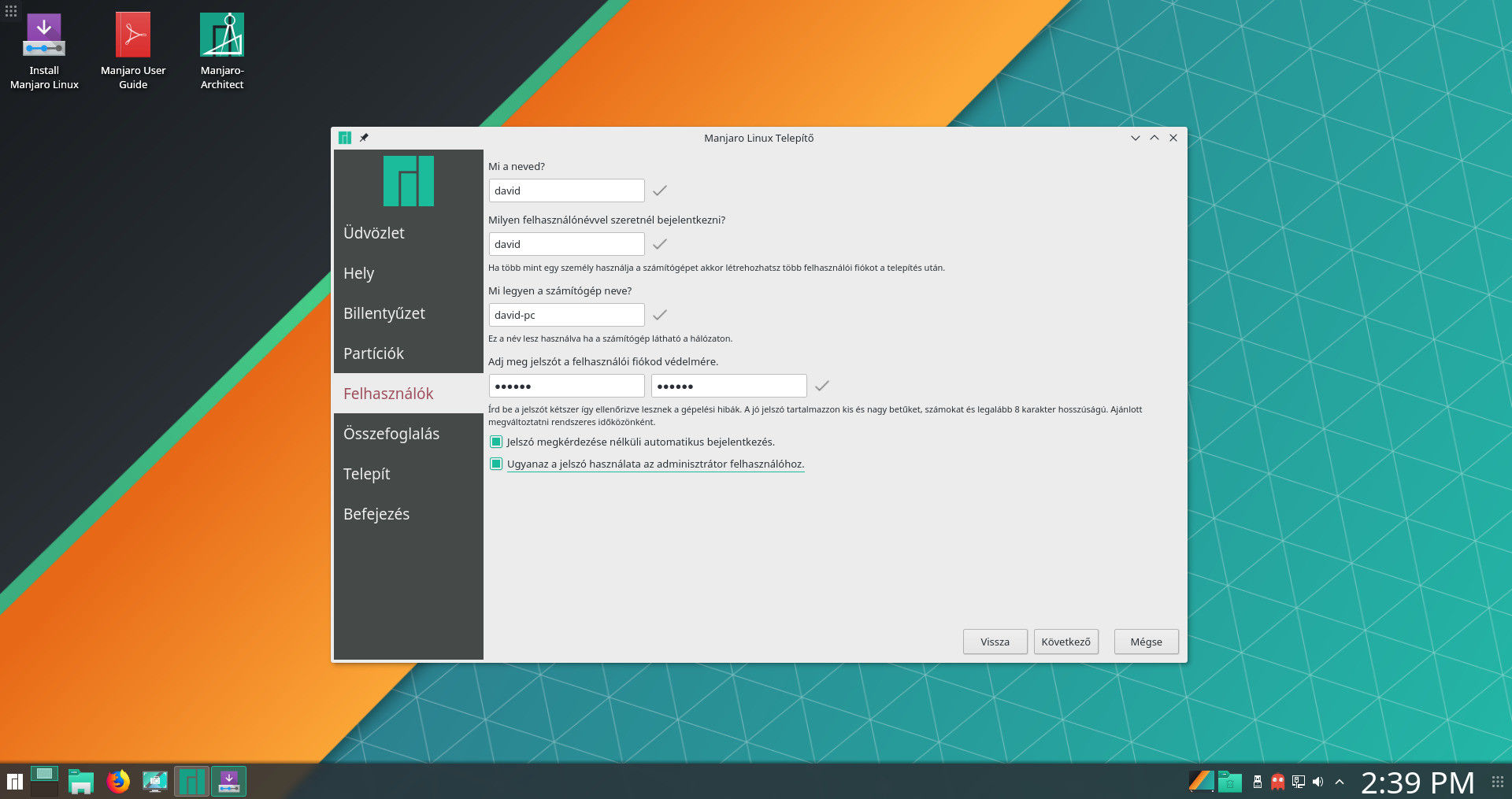Open the volume control in the system tray
The height and width of the screenshot is (799, 1512).
click(1318, 782)
